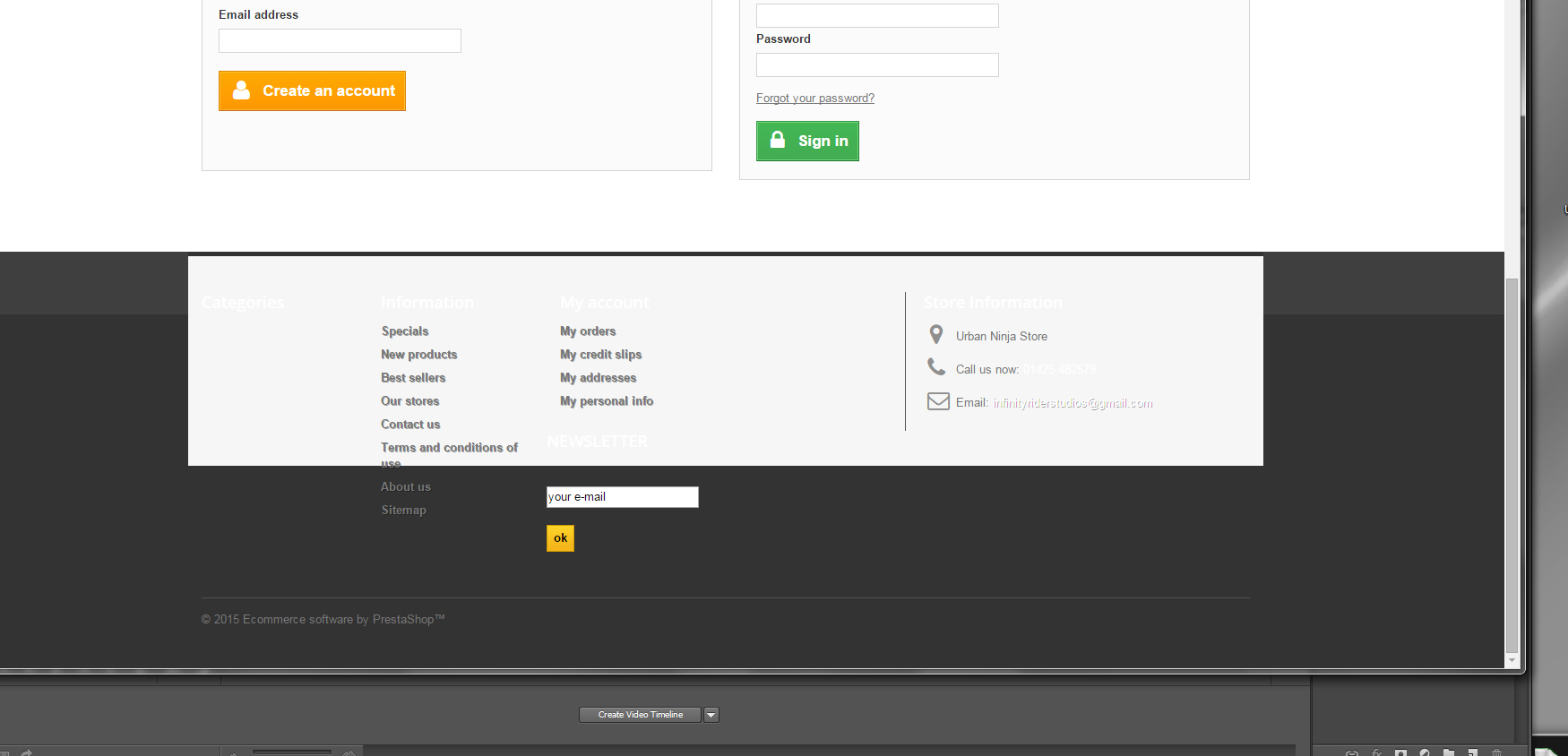The height and width of the screenshot is (756, 1568).
Task: Open the Sitemap footer link
Action: tap(404, 511)
